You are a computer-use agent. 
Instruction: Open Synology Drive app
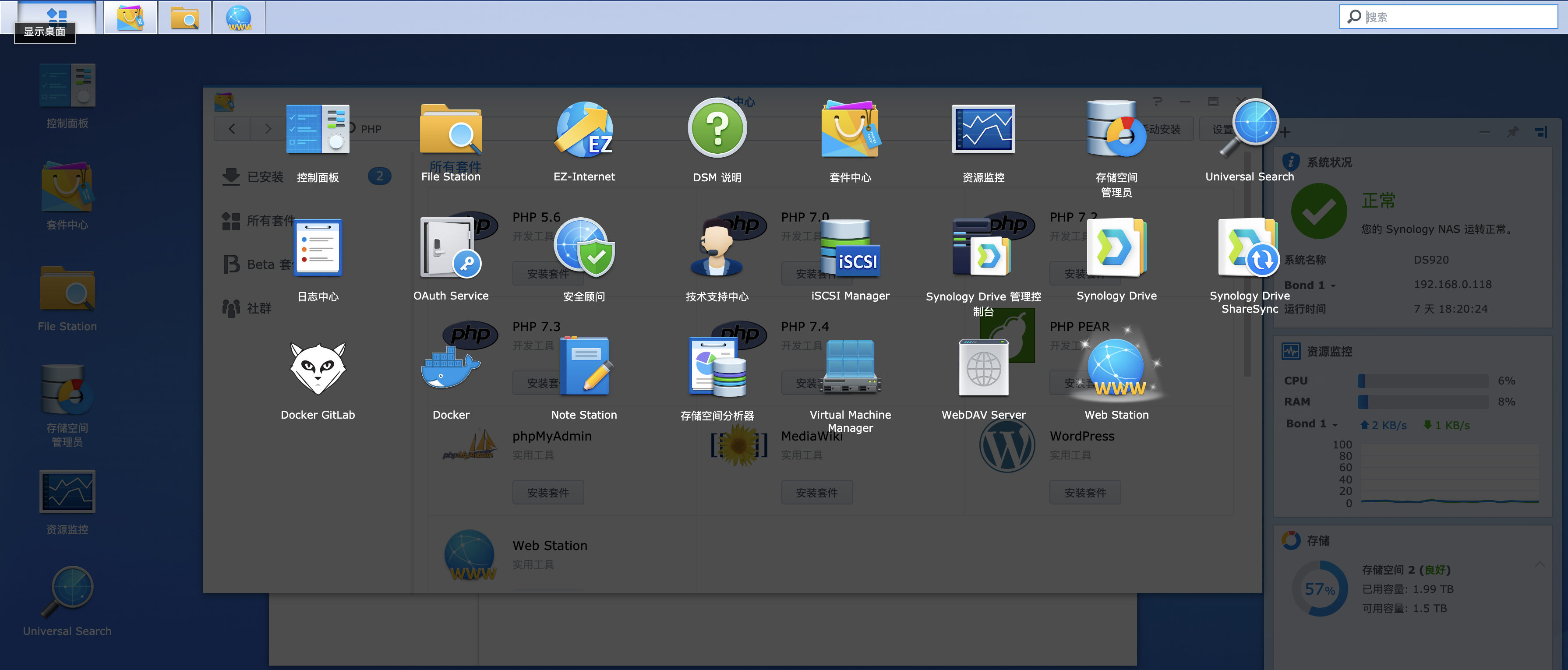(1116, 248)
